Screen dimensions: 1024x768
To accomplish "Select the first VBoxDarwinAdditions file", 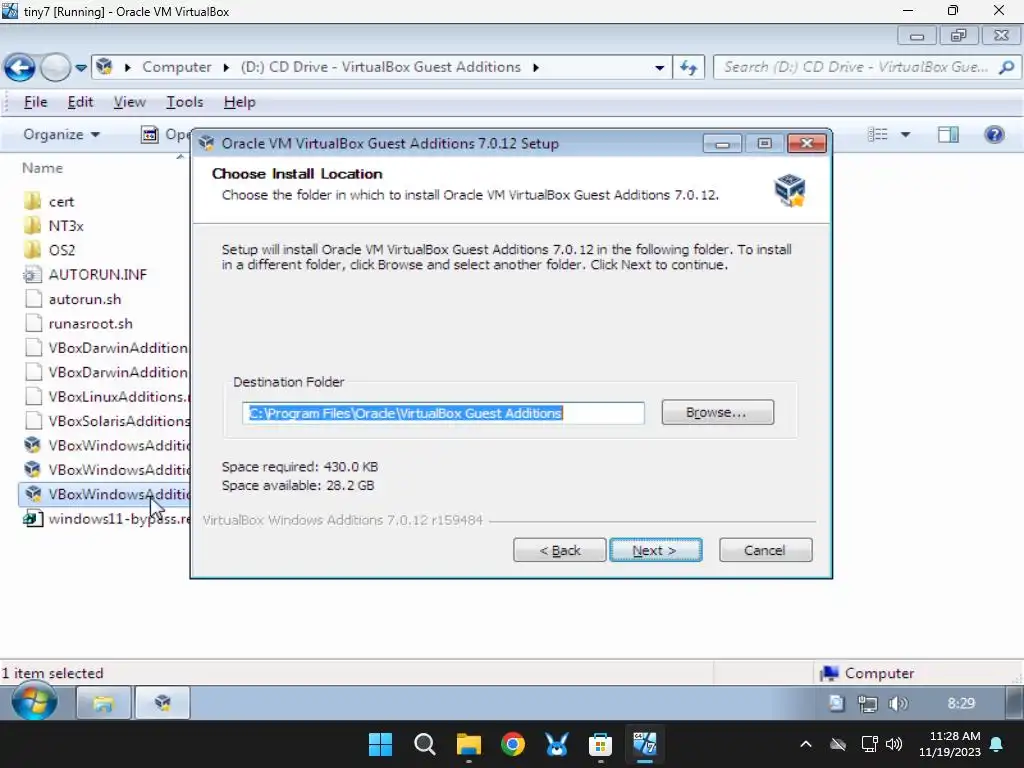I will 106,348.
